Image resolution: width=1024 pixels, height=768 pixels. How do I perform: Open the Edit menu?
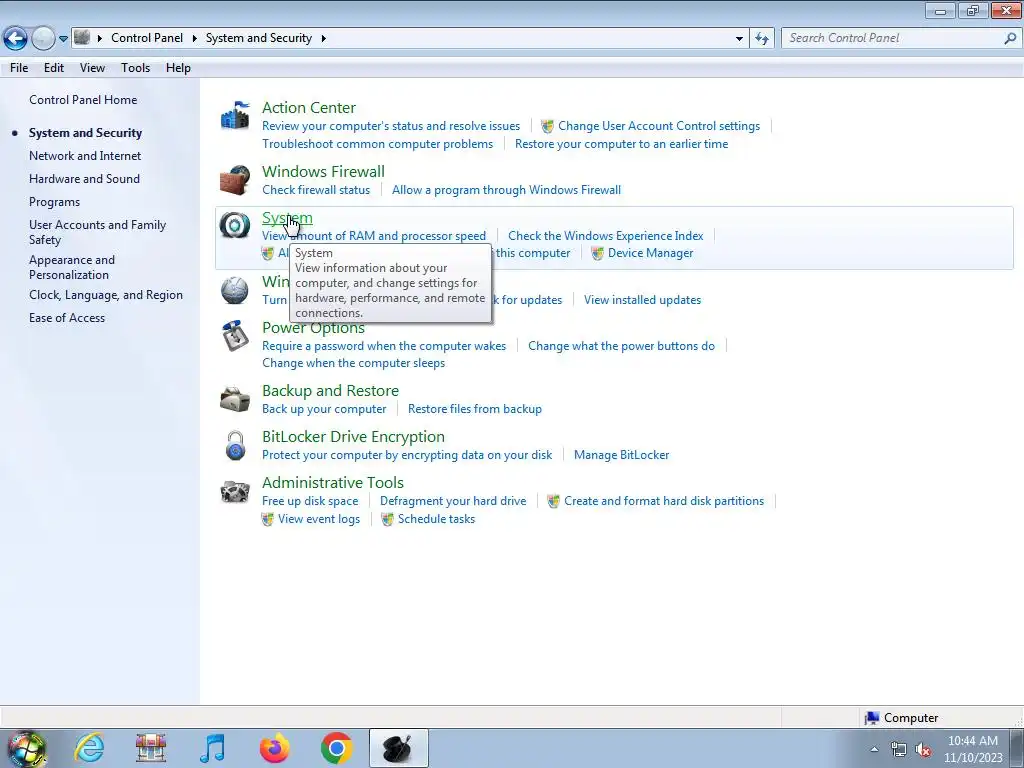[x=54, y=68]
